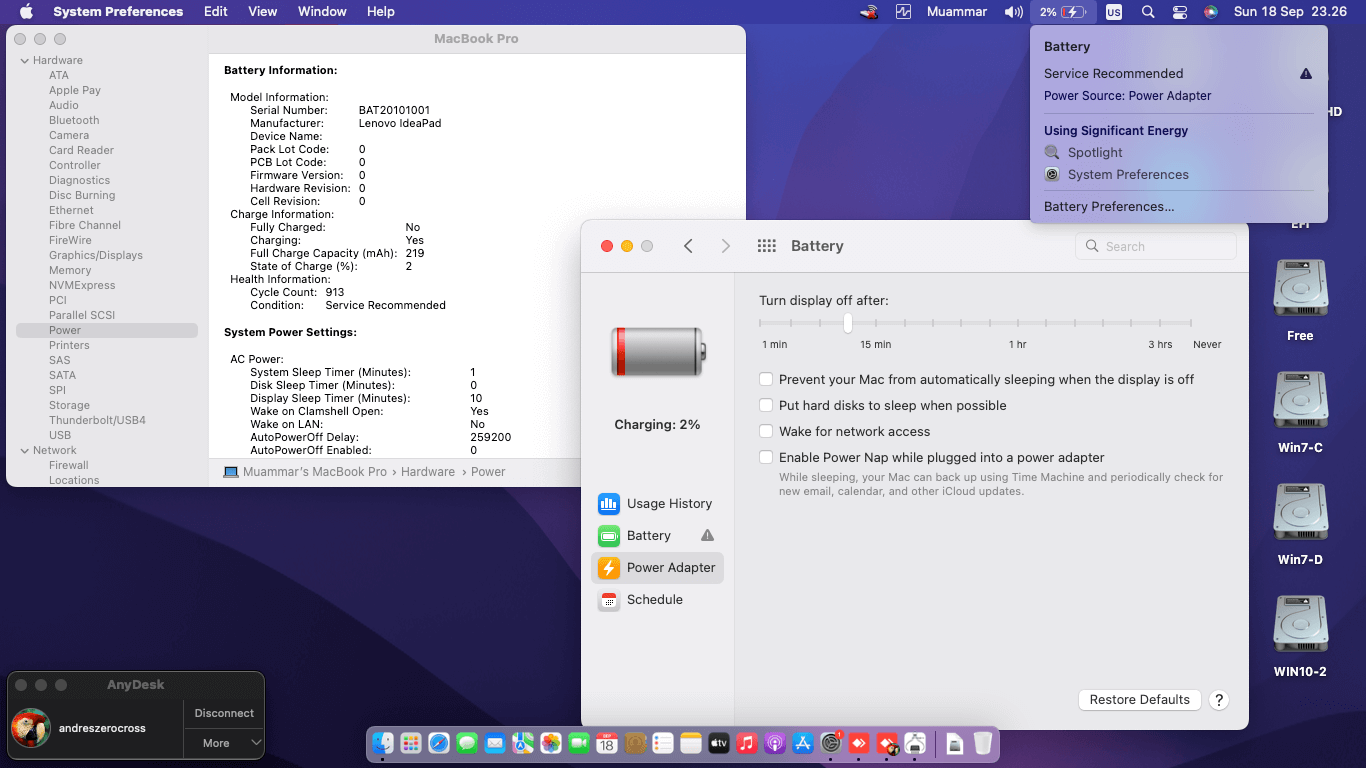Open the More dropdown in AnyDesk
Image resolution: width=1366 pixels, height=768 pixels.
[224, 743]
